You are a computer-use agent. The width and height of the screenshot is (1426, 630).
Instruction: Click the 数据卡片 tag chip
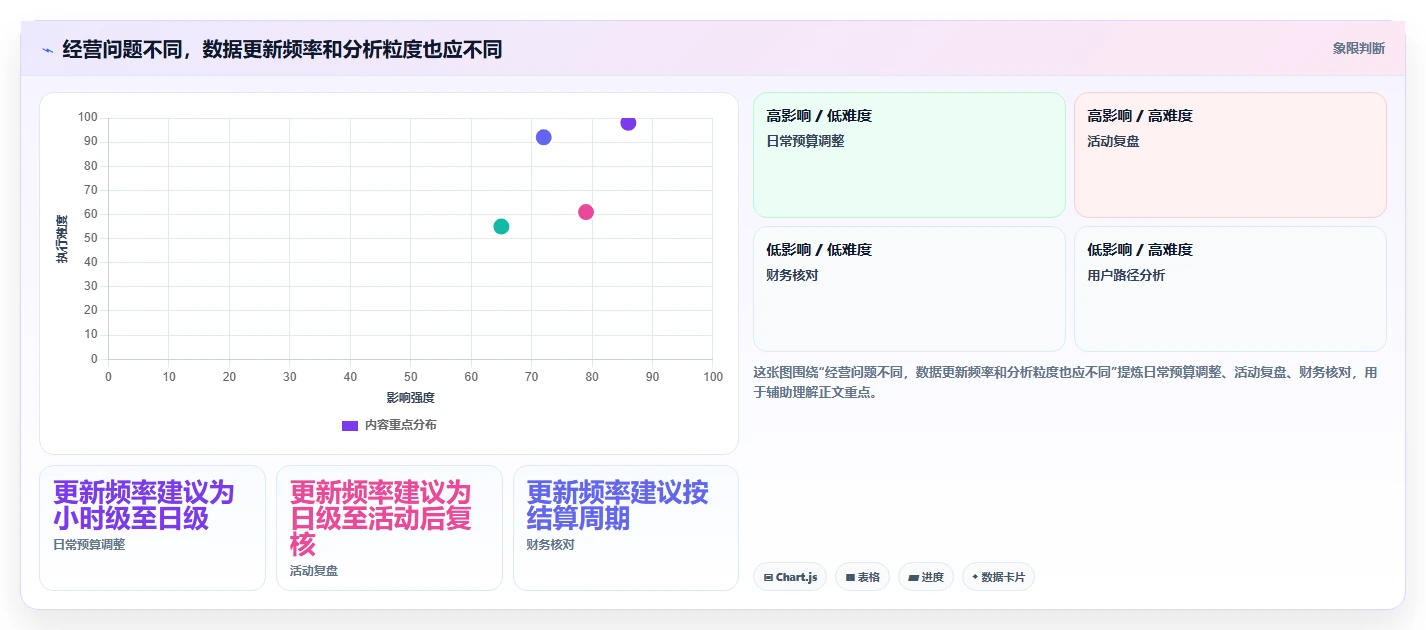(998, 577)
